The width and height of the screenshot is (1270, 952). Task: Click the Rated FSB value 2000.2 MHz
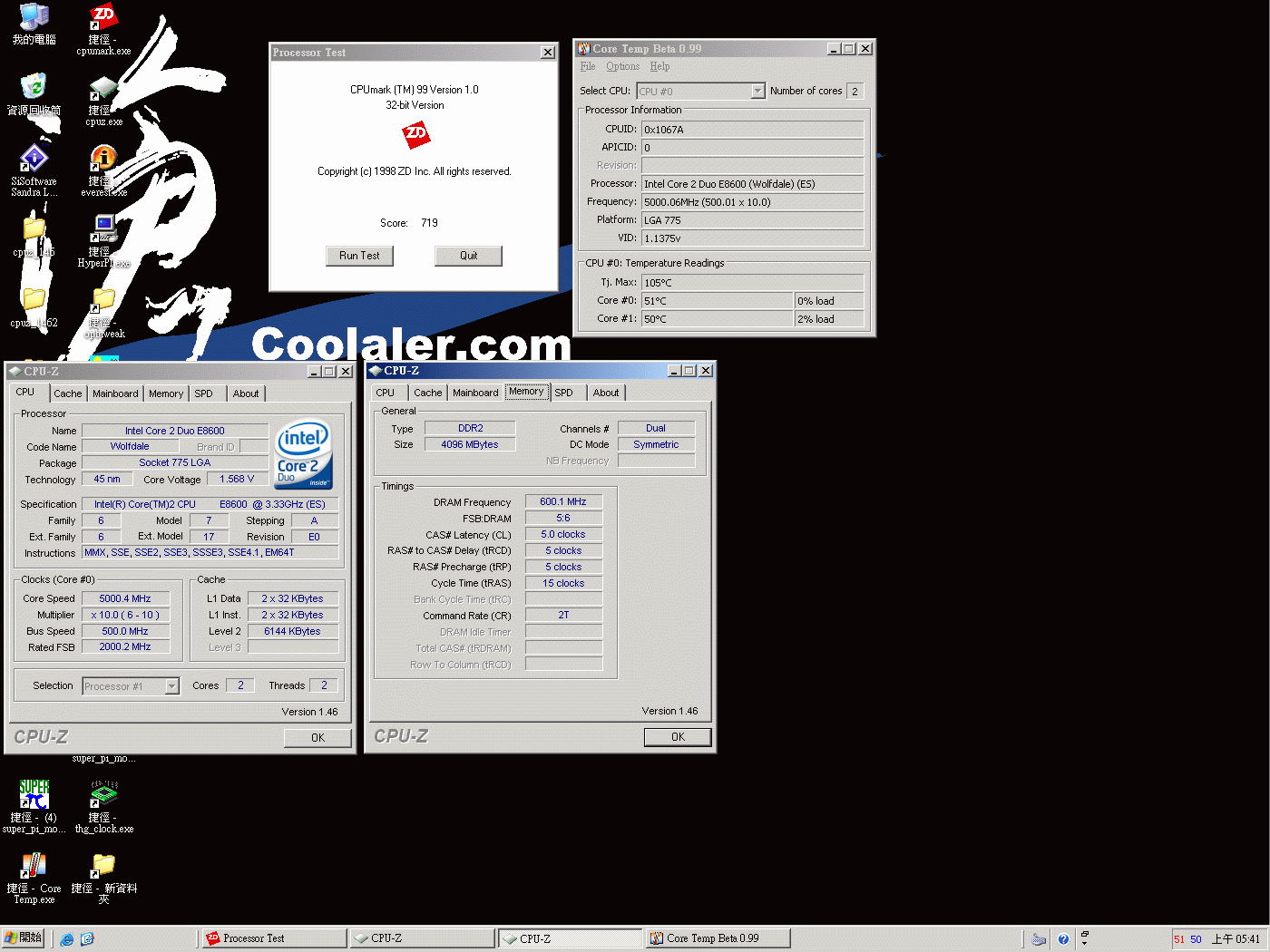tap(125, 646)
